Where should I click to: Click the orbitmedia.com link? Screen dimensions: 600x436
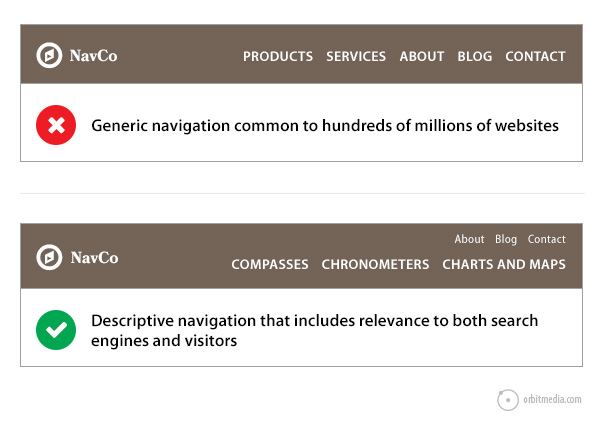pyautogui.click(x=553, y=400)
